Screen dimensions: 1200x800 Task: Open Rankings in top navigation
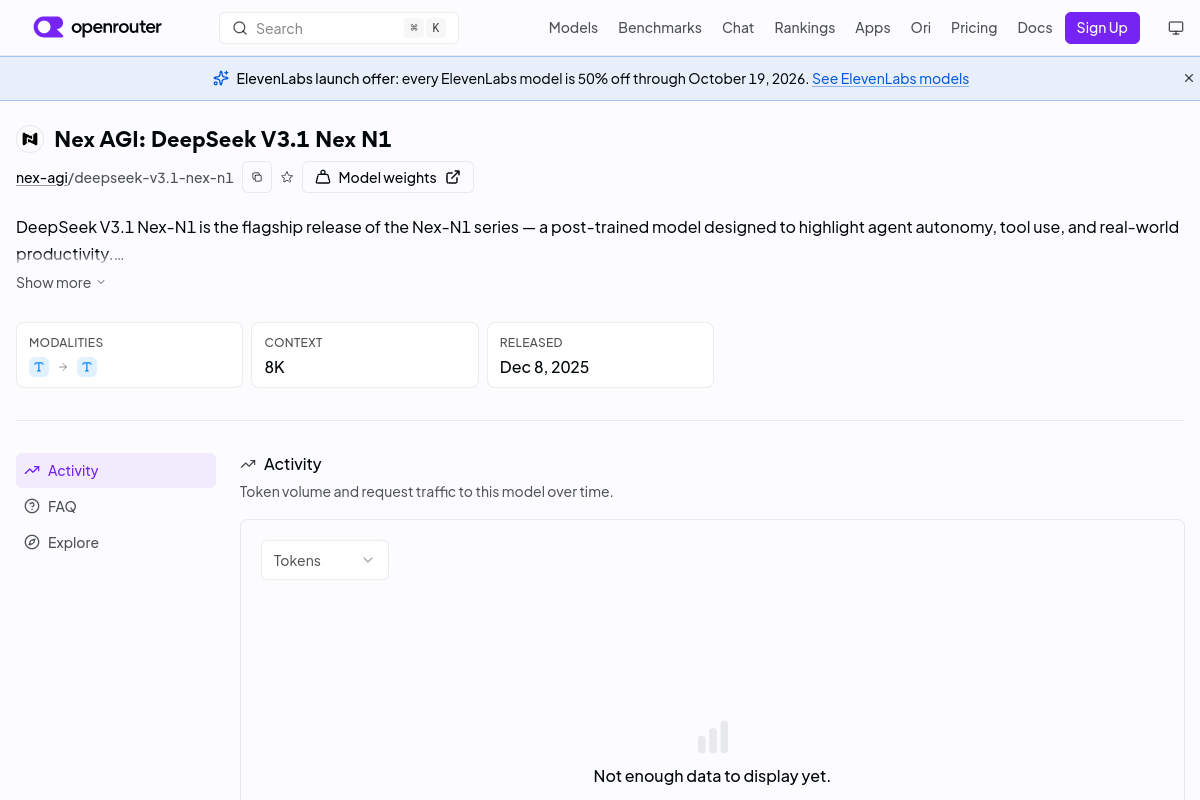(x=804, y=28)
